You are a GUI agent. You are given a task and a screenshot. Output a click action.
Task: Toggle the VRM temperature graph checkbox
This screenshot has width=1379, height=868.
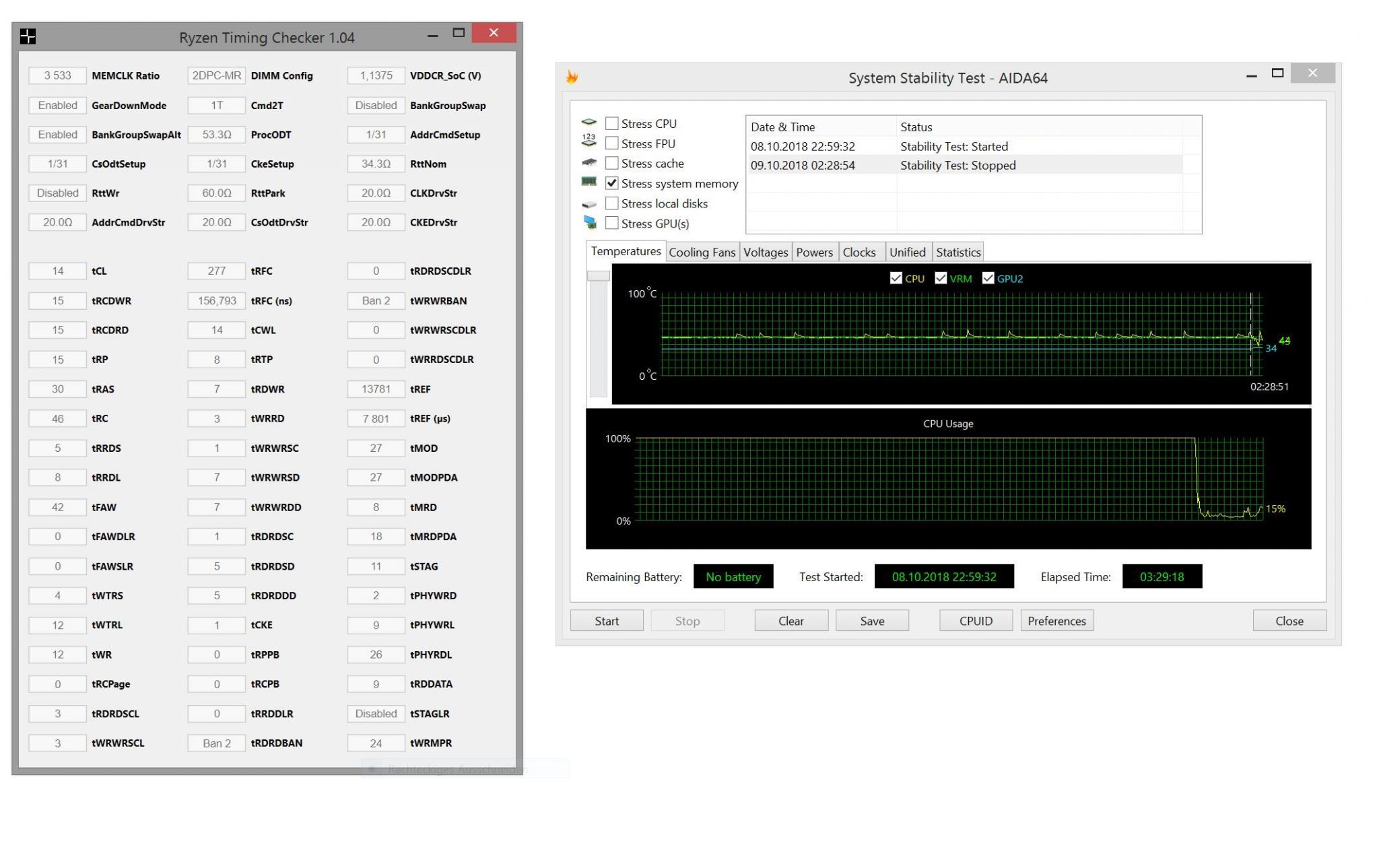[x=941, y=278]
